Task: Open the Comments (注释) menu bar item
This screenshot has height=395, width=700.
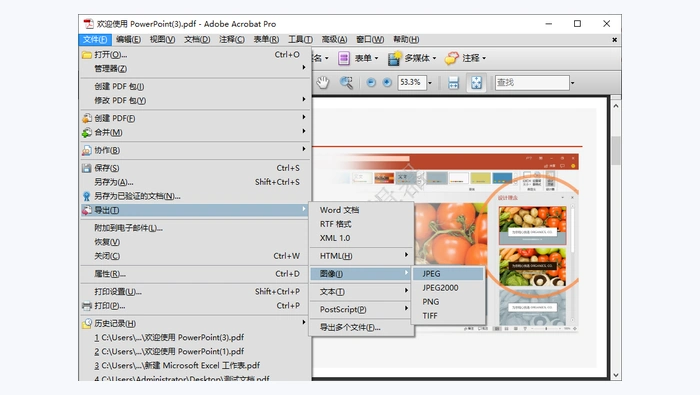Action: tap(232, 40)
